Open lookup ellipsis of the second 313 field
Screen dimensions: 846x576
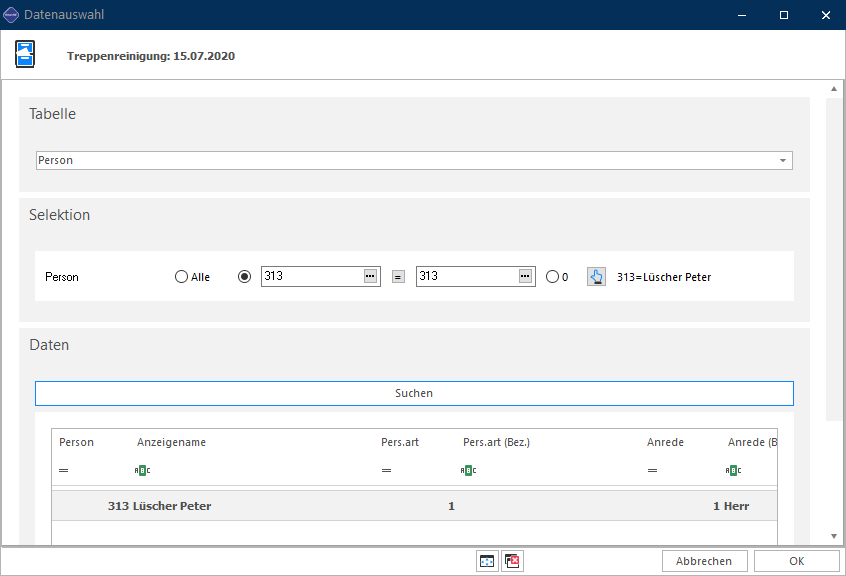coord(525,276)
